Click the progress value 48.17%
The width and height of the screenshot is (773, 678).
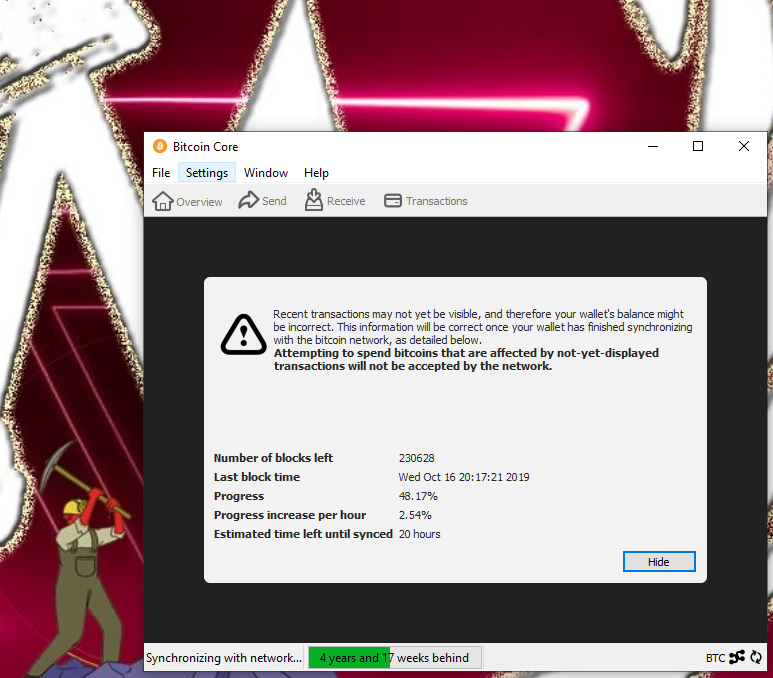pos(418,496)
